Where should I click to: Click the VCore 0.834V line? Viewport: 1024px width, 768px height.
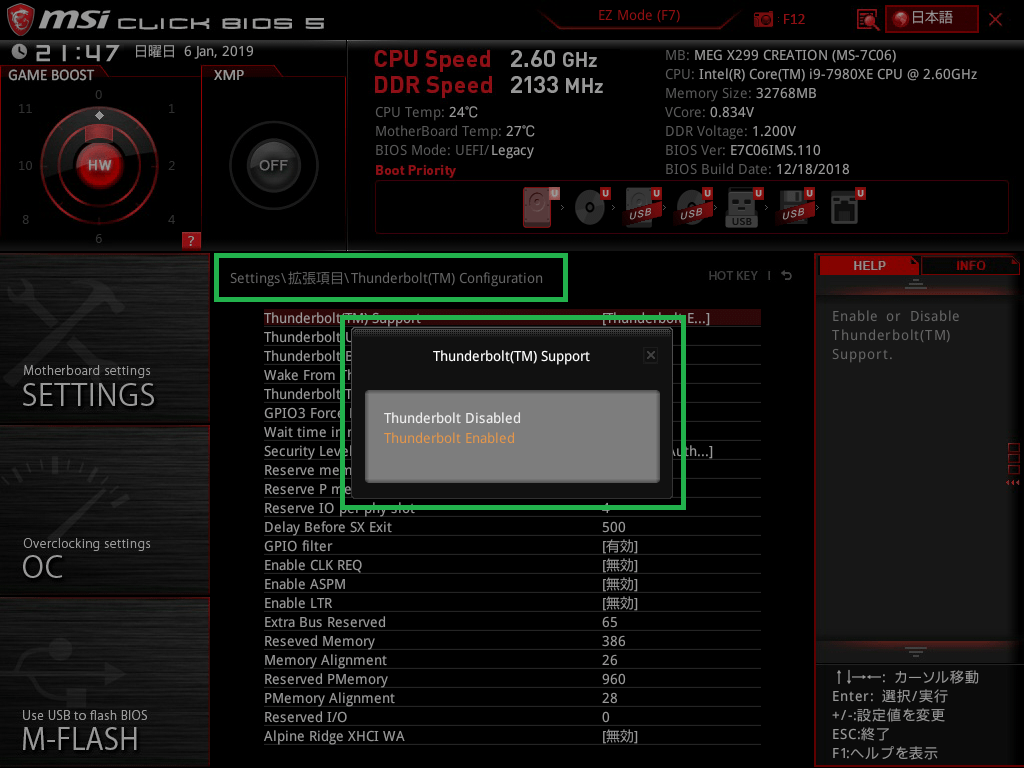(x=709, y=112)
